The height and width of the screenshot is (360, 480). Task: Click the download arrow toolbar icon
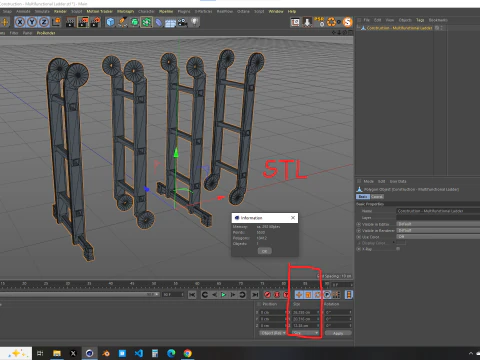point(307,22)
